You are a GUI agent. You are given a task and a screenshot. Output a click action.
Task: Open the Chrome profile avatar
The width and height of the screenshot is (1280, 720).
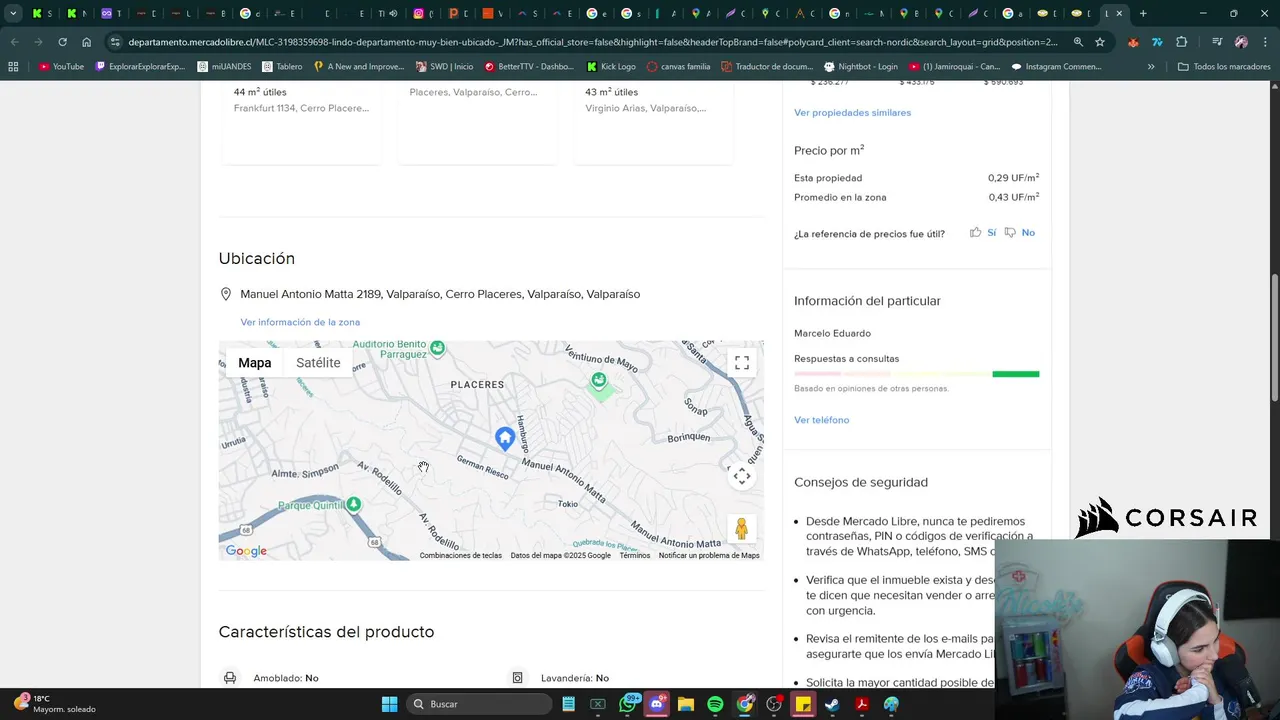(1241, 42)
